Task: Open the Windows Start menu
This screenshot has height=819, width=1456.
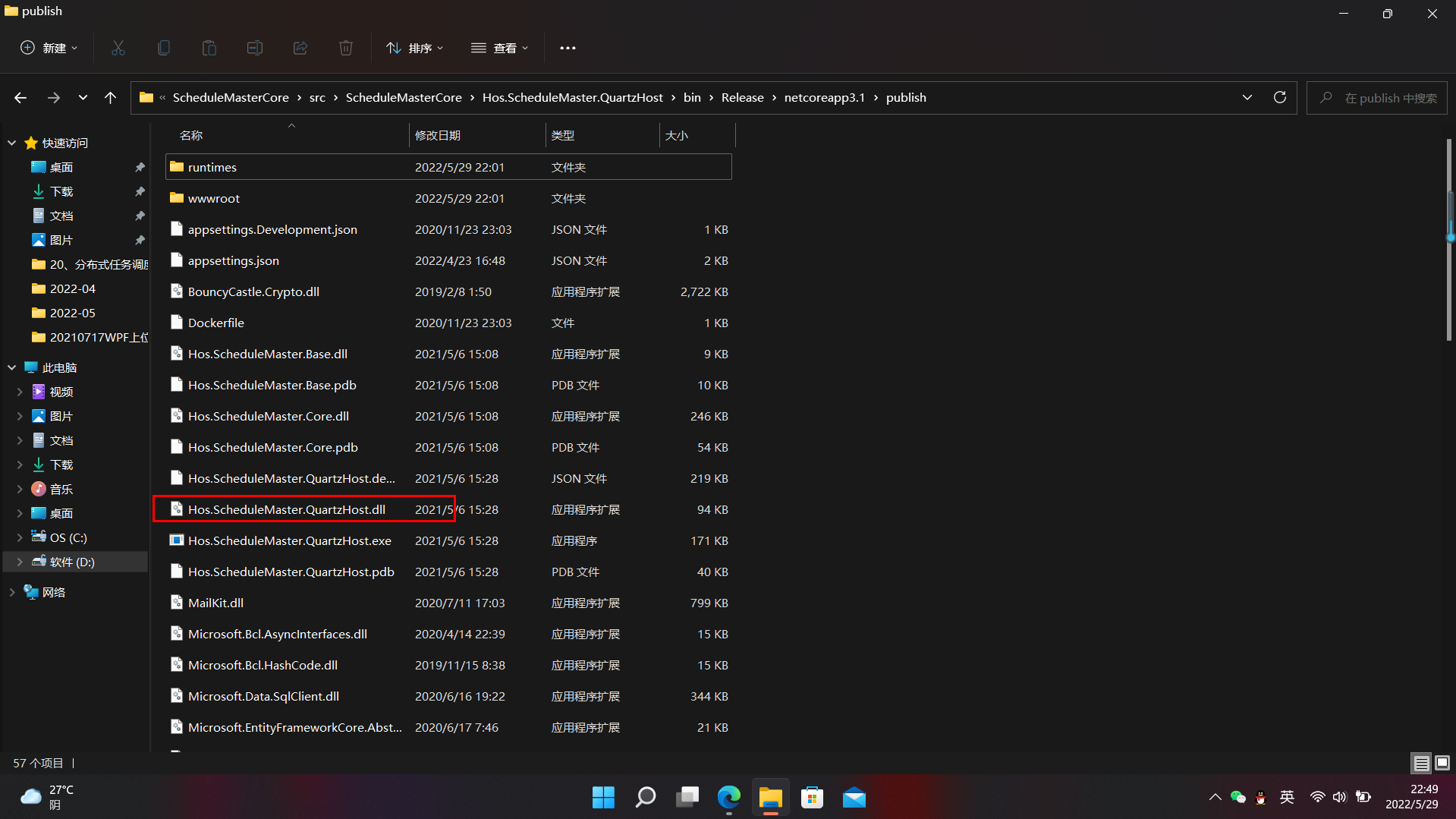Action: click(603, 798)
